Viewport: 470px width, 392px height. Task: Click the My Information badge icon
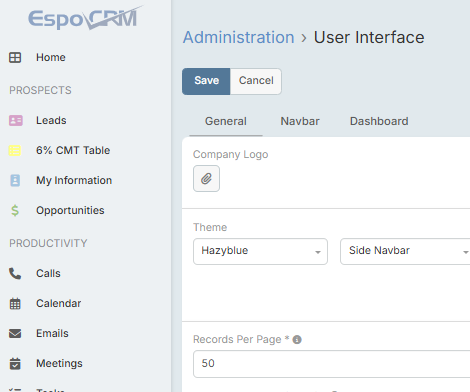[15, 180]
